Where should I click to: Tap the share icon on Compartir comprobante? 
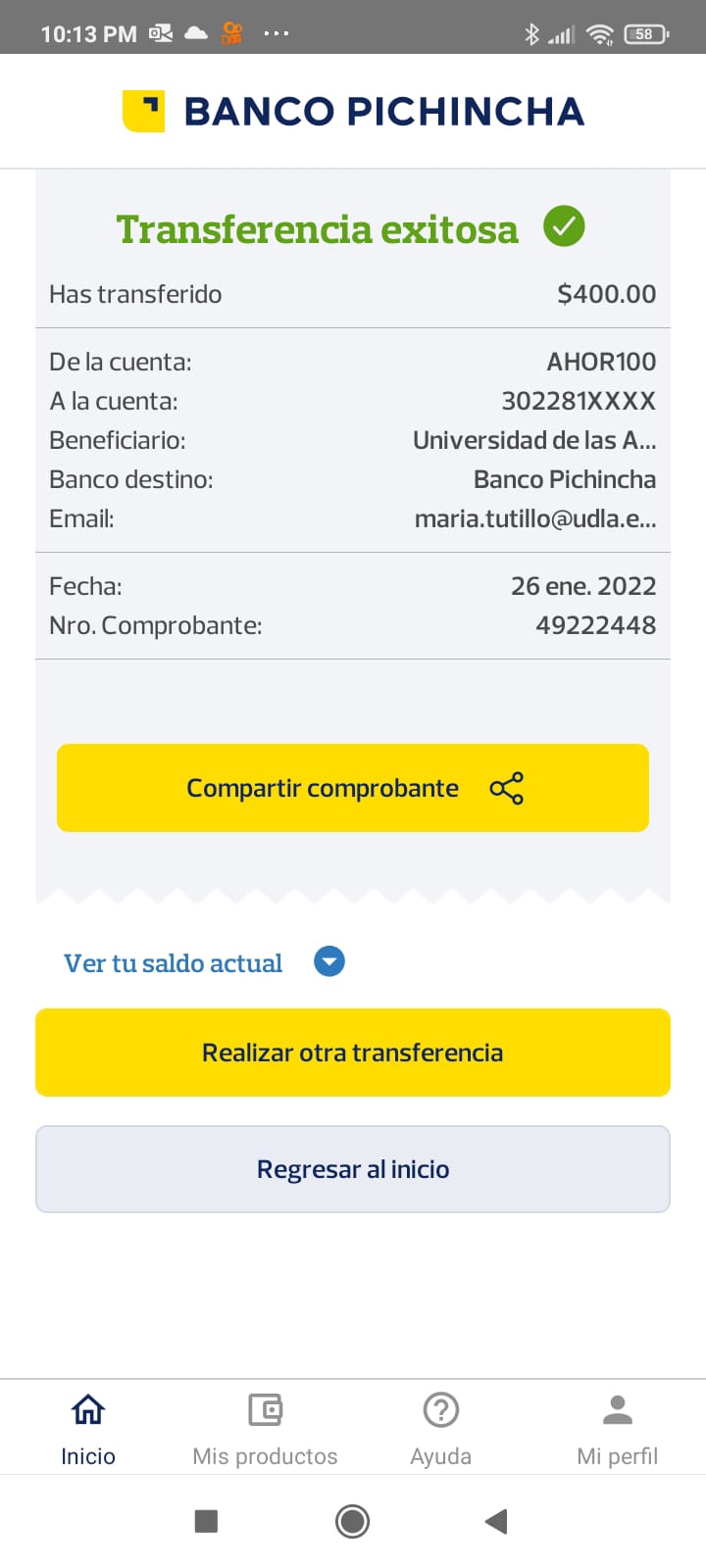(506, 788)
